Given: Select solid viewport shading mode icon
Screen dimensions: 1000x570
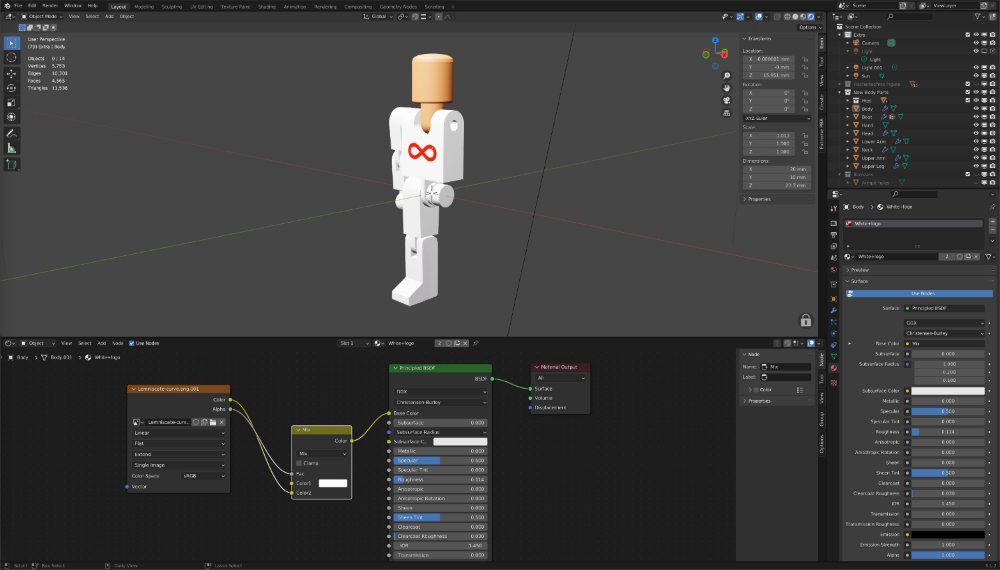Looking at the screenshot, I should click(x=795, y=17).
